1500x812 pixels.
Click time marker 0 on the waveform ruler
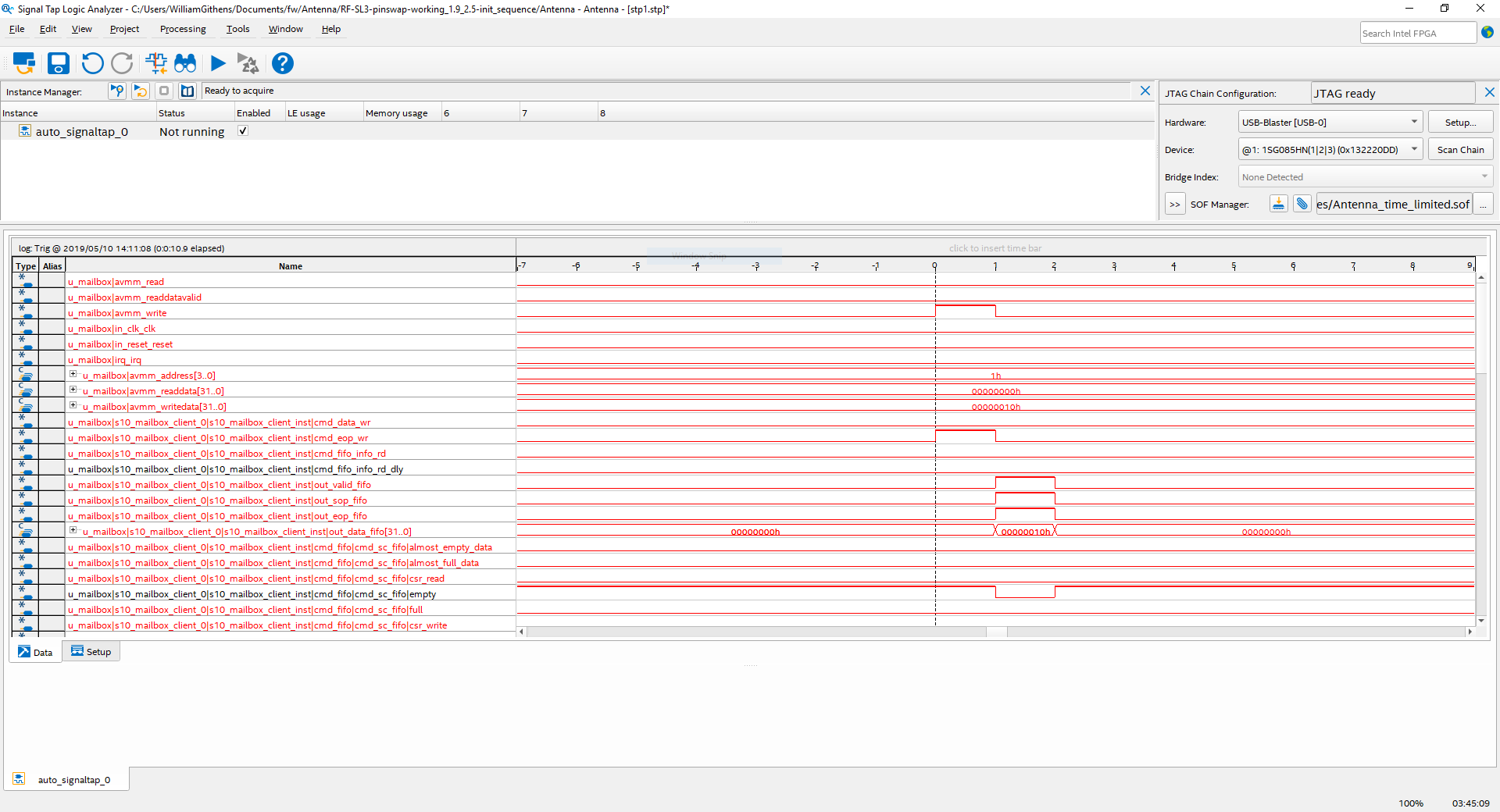pyautogui.click(x=934, y=266)
